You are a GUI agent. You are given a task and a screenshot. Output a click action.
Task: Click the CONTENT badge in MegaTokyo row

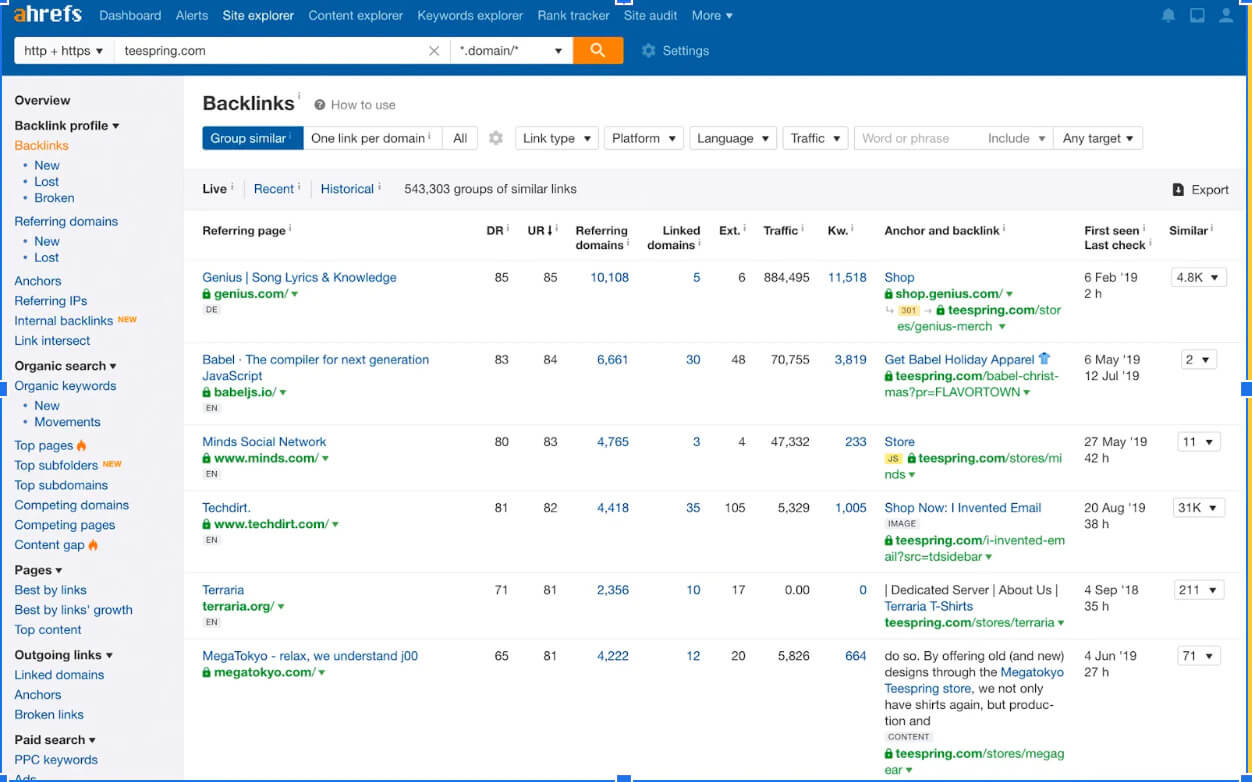pyautogui.click(x=909, y=737)
